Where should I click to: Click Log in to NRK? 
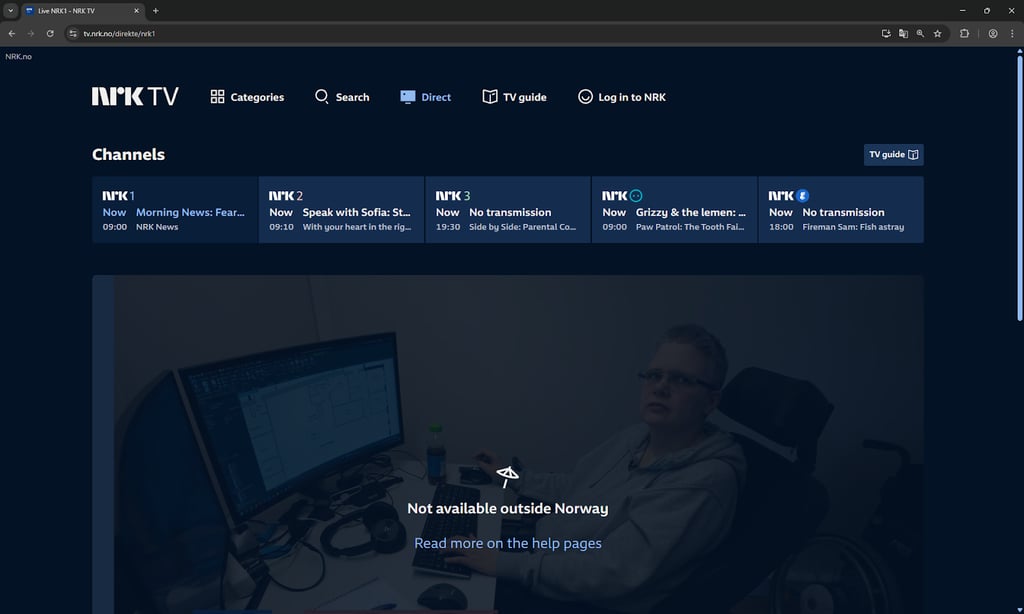click(x=622, y=97)
